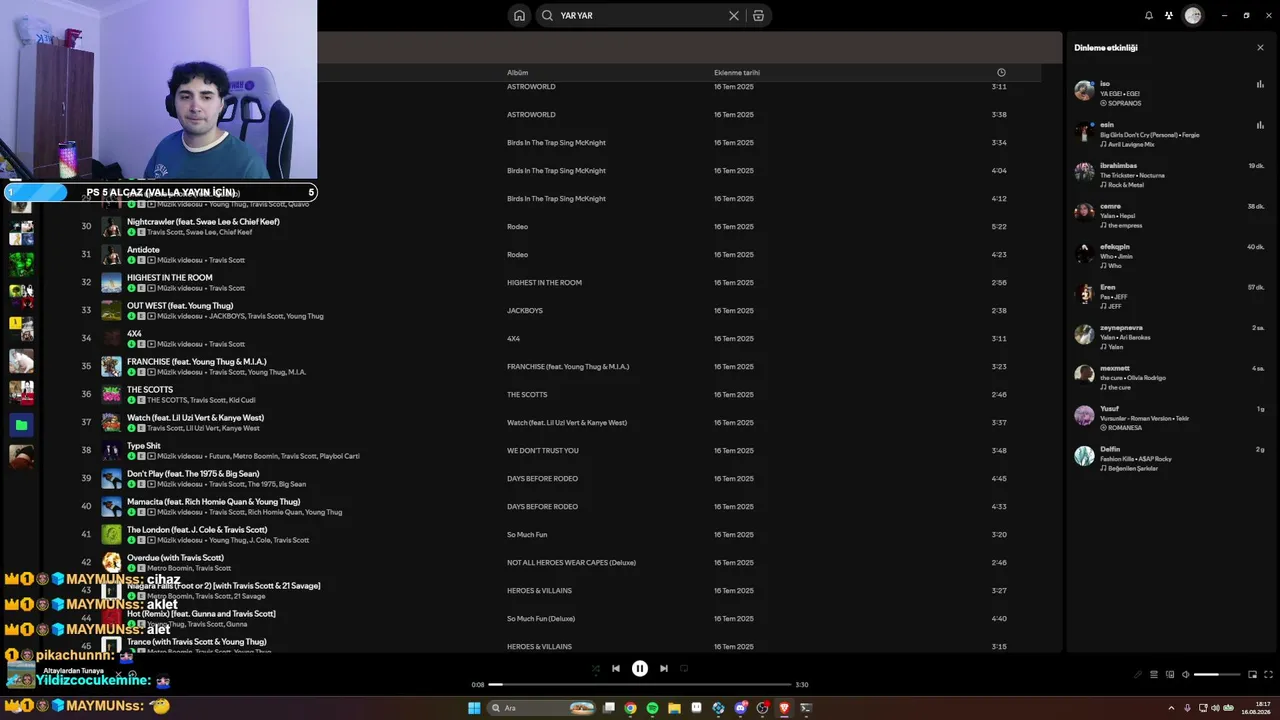Pause the current song
The width and height of the screenshot is (1280, 720).
click(x=640, y=669)
